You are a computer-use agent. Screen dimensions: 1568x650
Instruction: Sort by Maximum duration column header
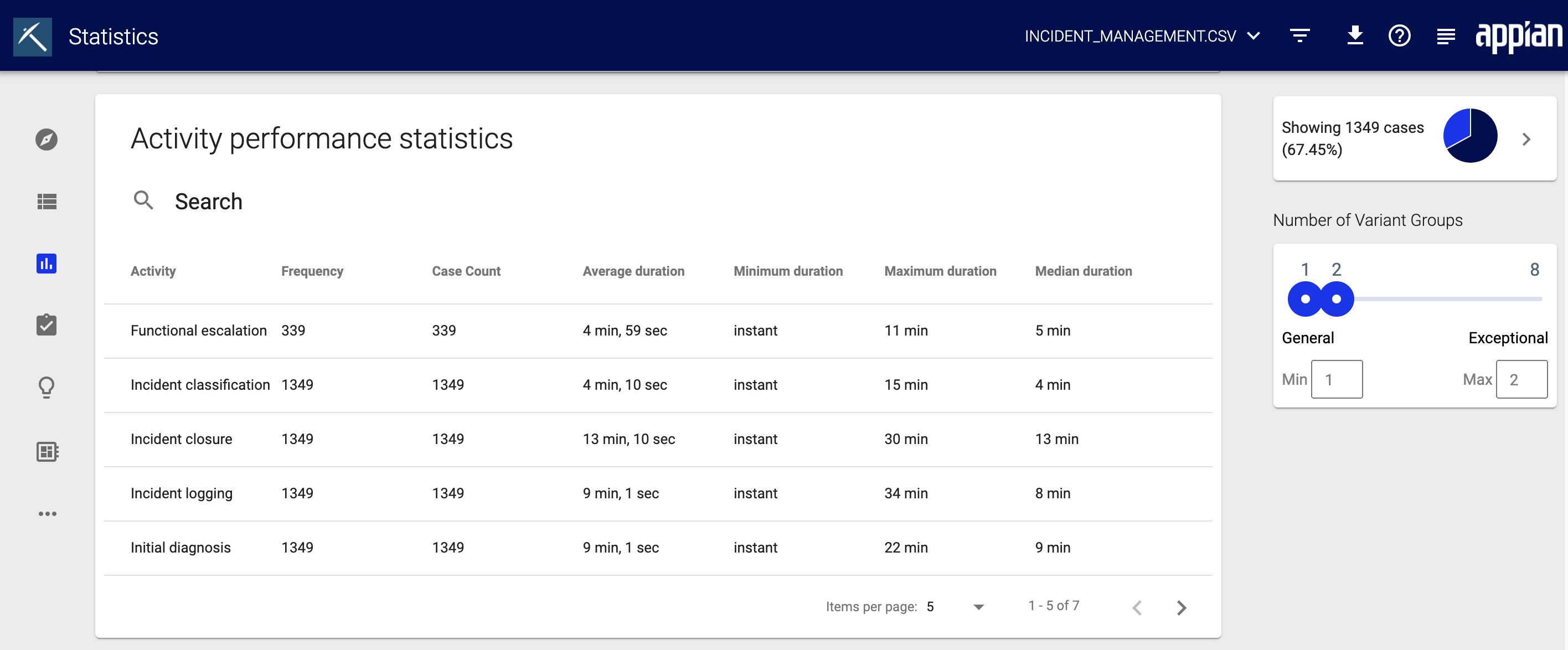(940, 271)
